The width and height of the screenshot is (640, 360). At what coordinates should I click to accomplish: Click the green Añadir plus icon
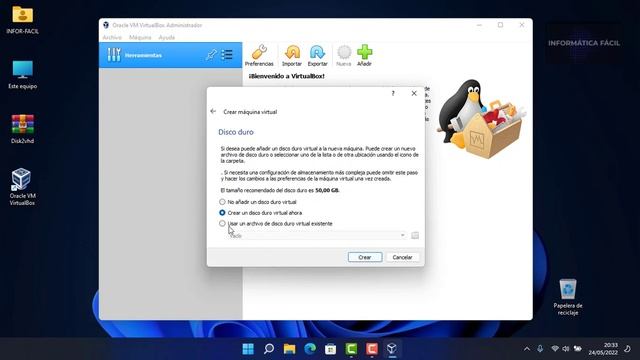[364, 56]
